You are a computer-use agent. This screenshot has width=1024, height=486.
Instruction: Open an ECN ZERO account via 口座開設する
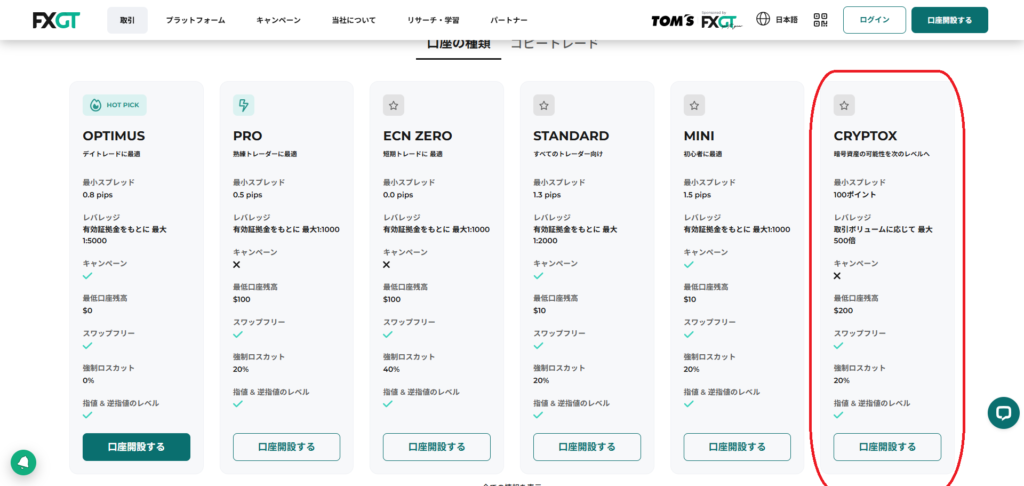click(437, 447)
